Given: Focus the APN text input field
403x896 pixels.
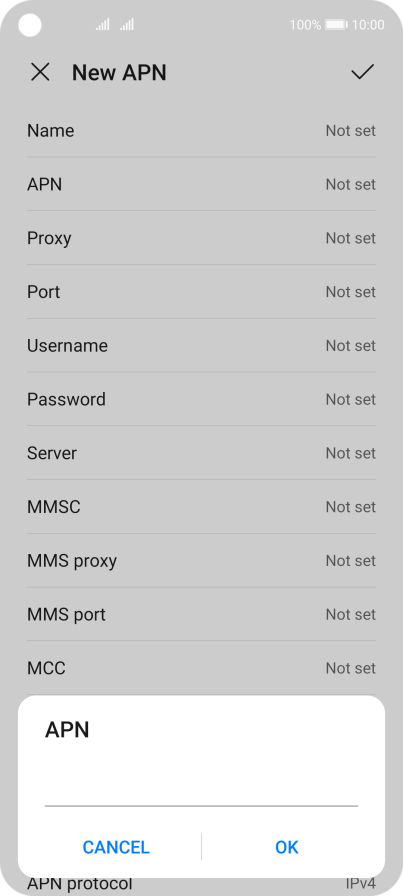Looking at the screenshot, I should [x=201, y=786].
